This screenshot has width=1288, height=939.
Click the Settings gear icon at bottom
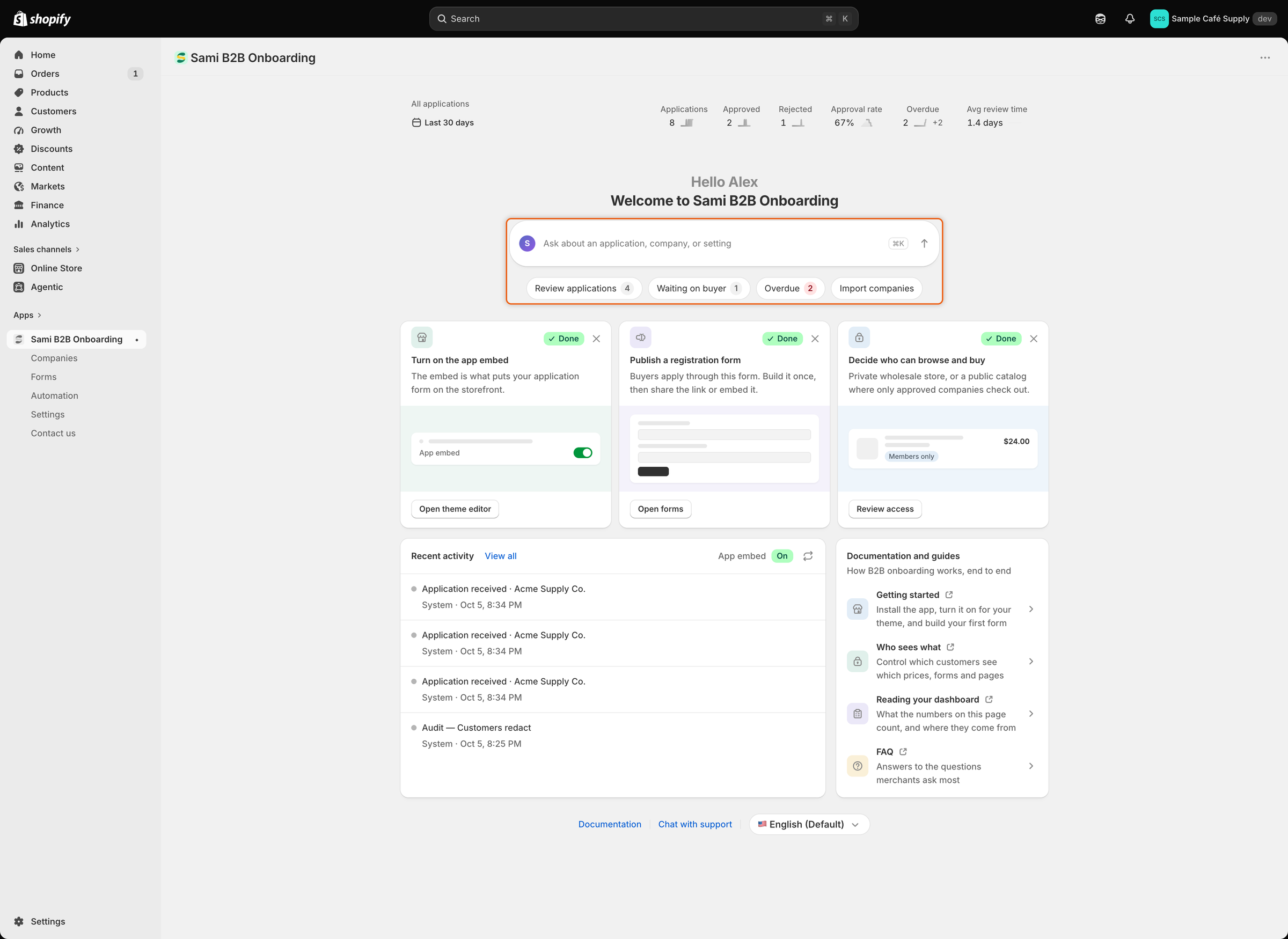[19, 921]
